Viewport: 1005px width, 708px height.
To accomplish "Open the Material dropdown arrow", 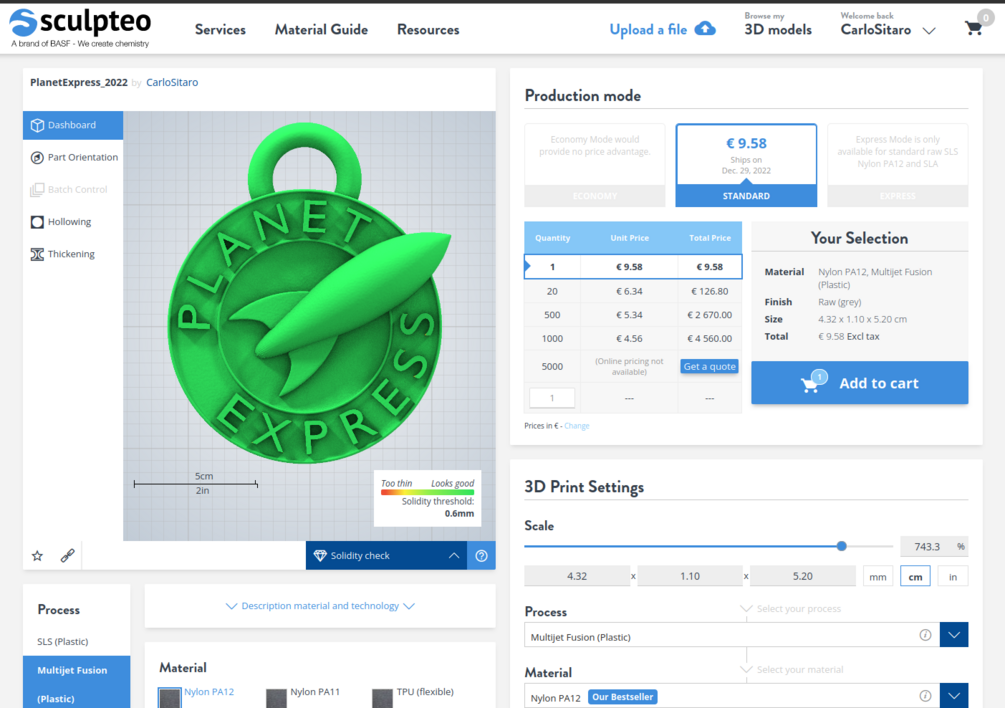I will click(954, 696).
